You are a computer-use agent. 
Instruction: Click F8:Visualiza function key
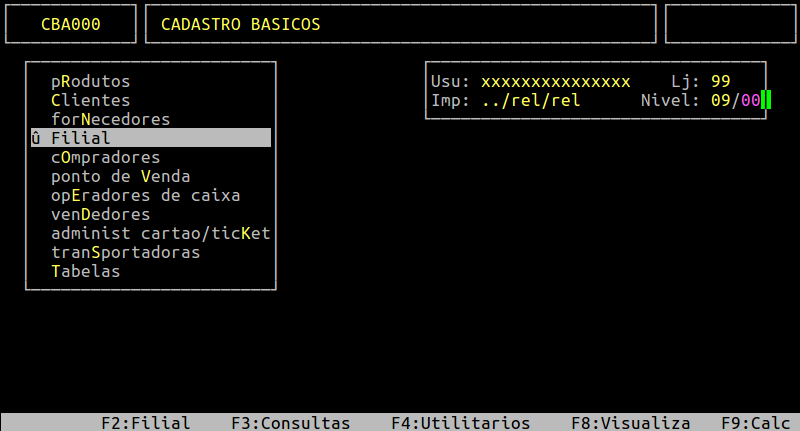click(630, 423)
